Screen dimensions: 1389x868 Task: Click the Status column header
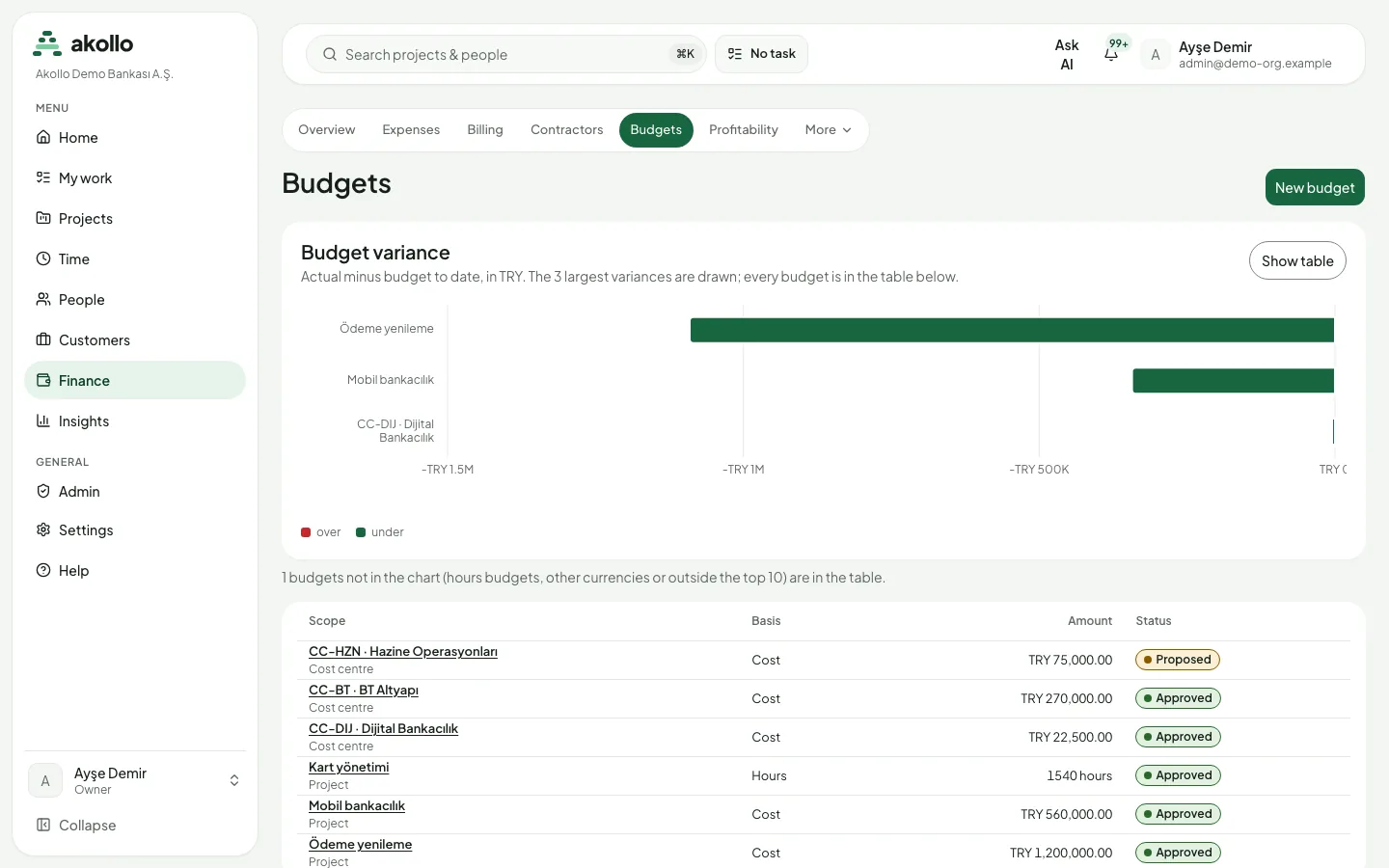click(x=1154, y=621)
